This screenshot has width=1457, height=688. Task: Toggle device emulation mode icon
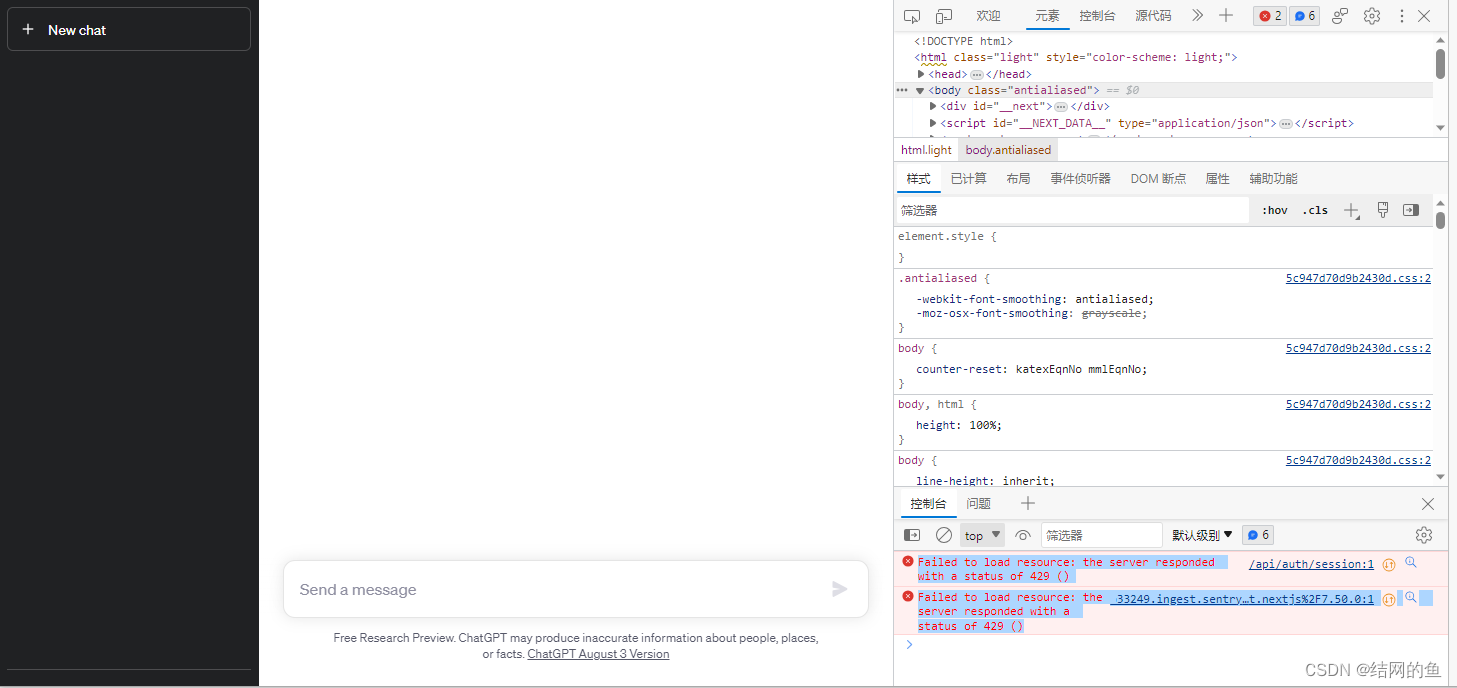pos(944,16)
